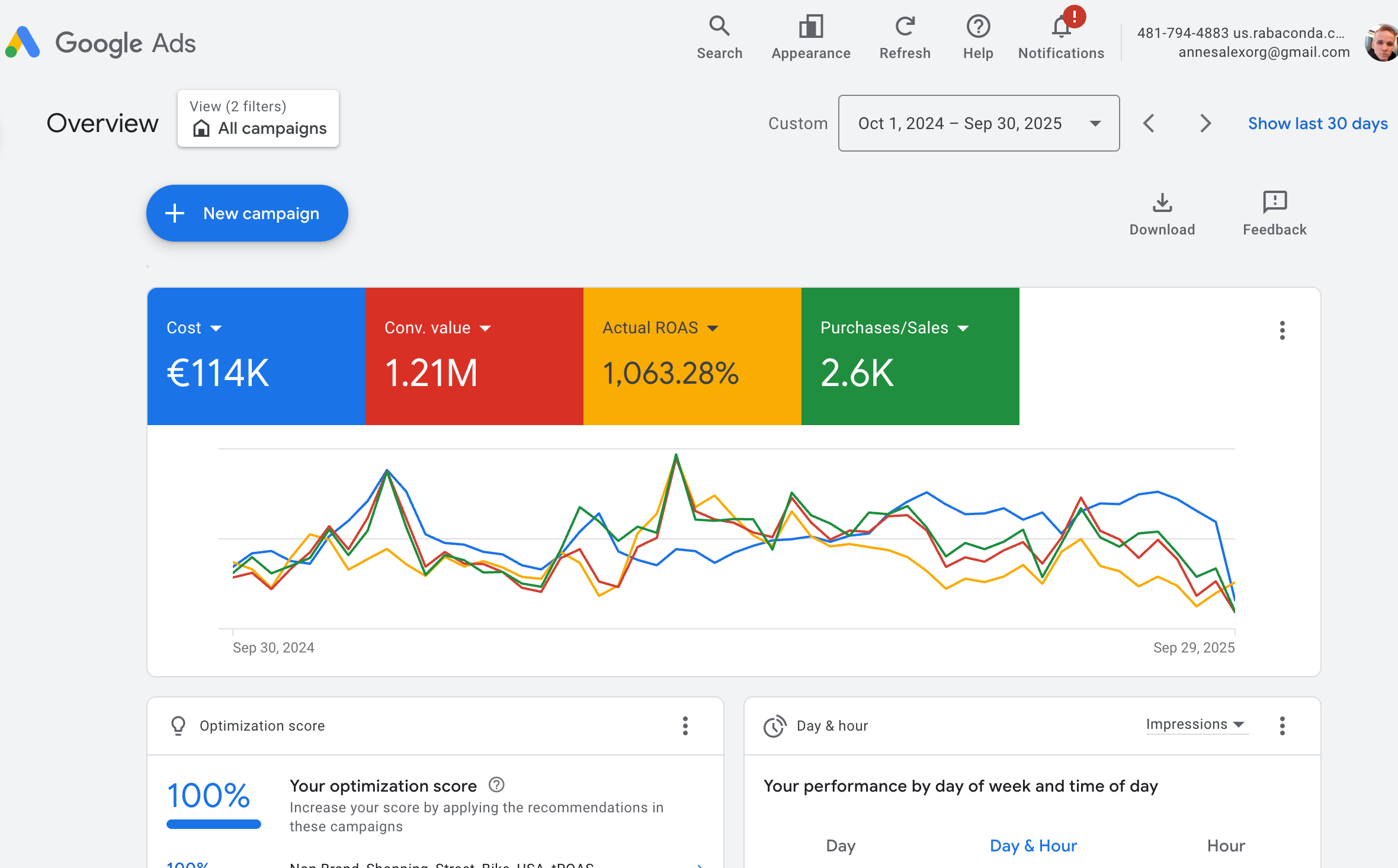Click the Search magnifier icon
The width and height of the screenshot is (1398, 868).
click(719, 27)
